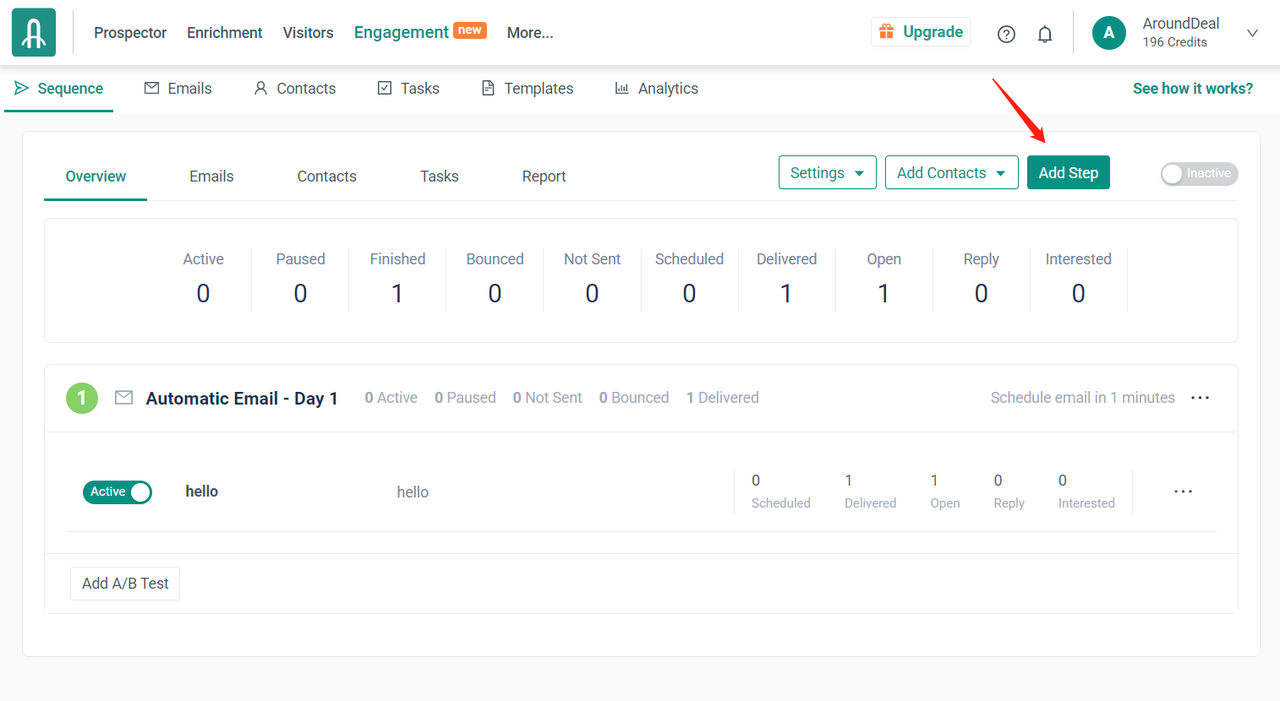Toggle the Active switch for hello email

(117, 492)
